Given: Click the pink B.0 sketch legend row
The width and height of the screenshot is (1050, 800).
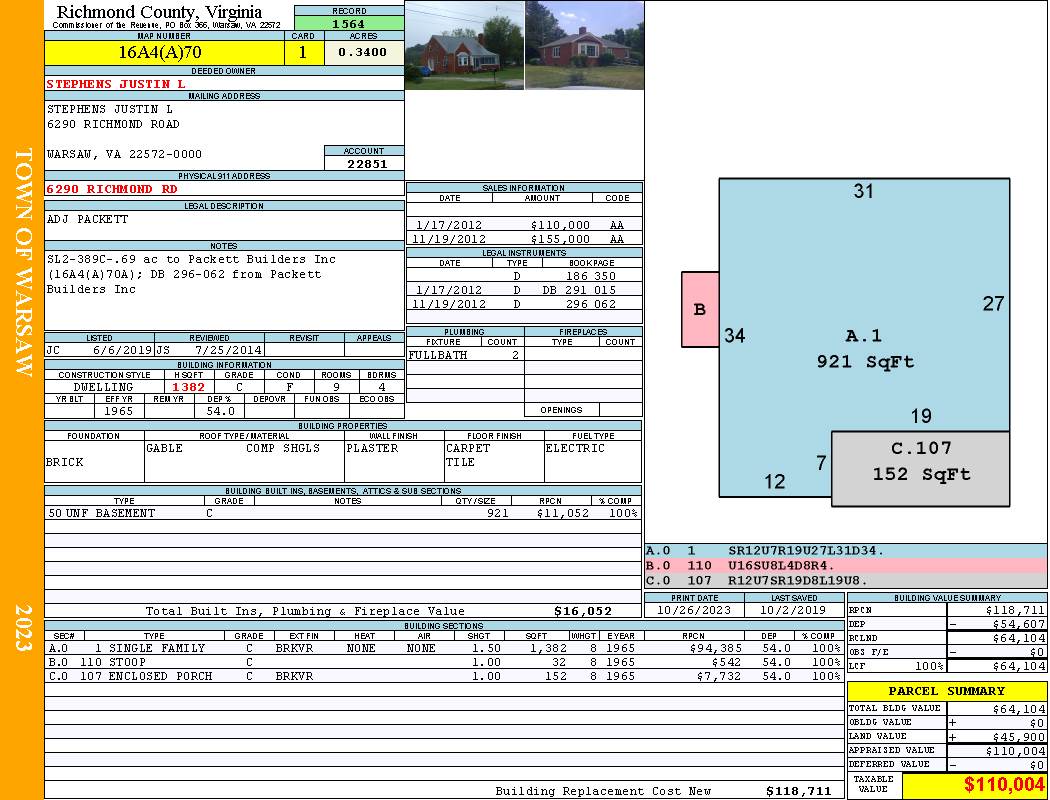Looking at the screenshot, I should (845, 565).
